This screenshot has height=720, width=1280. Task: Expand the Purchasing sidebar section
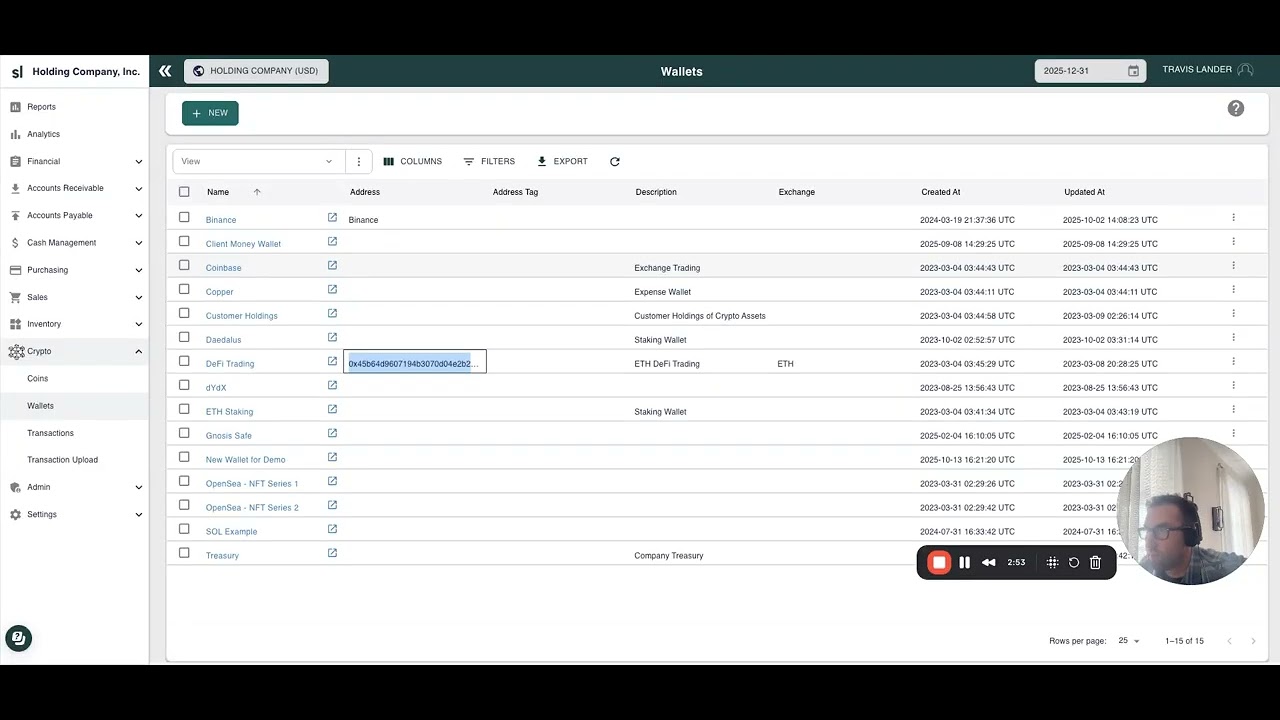coord(74,270)
